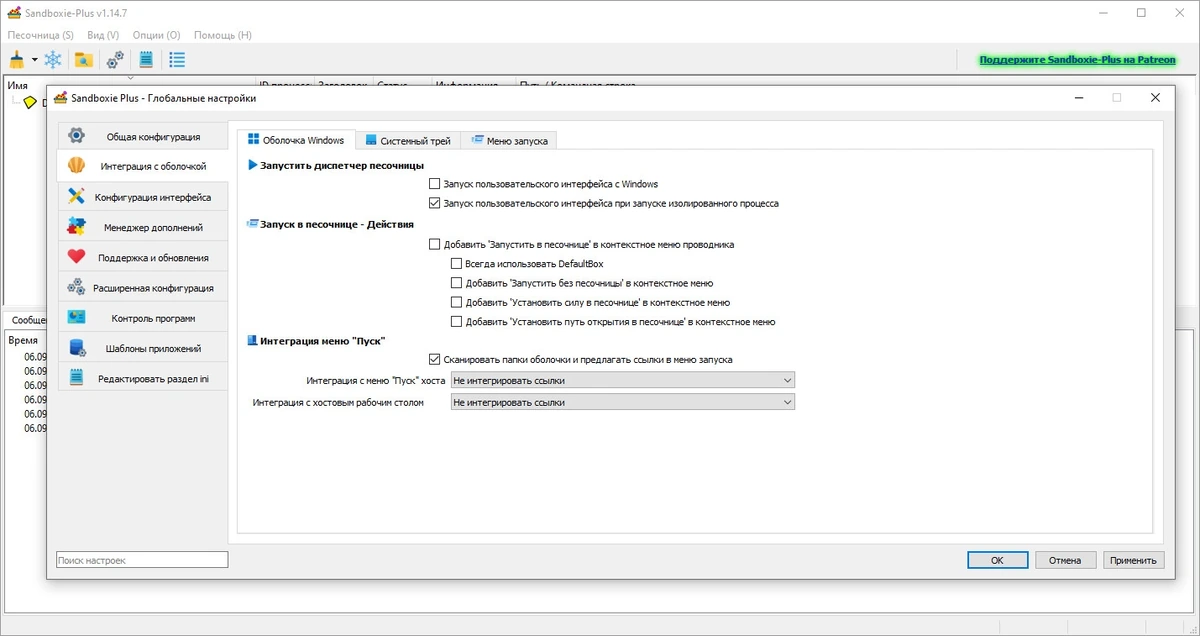This screenshot has height=636, width=1200.
Task: Click puzzle icon of Менеджер дополнений
Action: pos(76,227)
